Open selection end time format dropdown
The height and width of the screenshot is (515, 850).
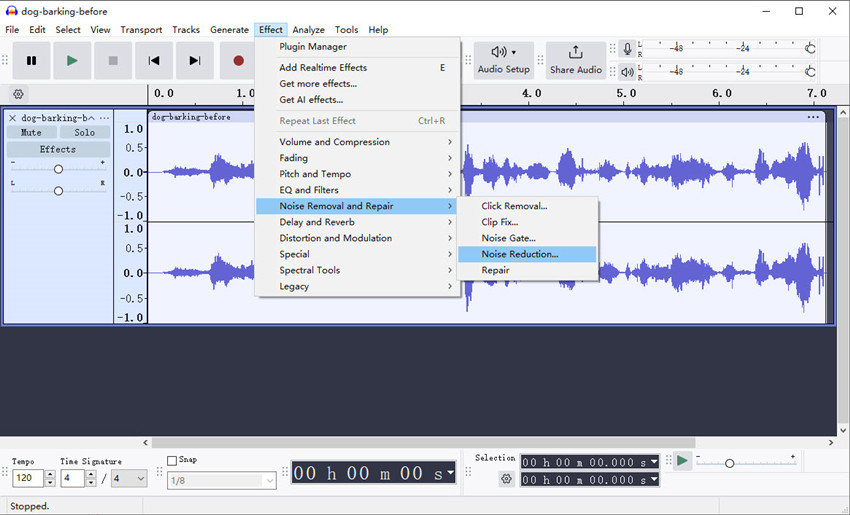coord(654,479)
